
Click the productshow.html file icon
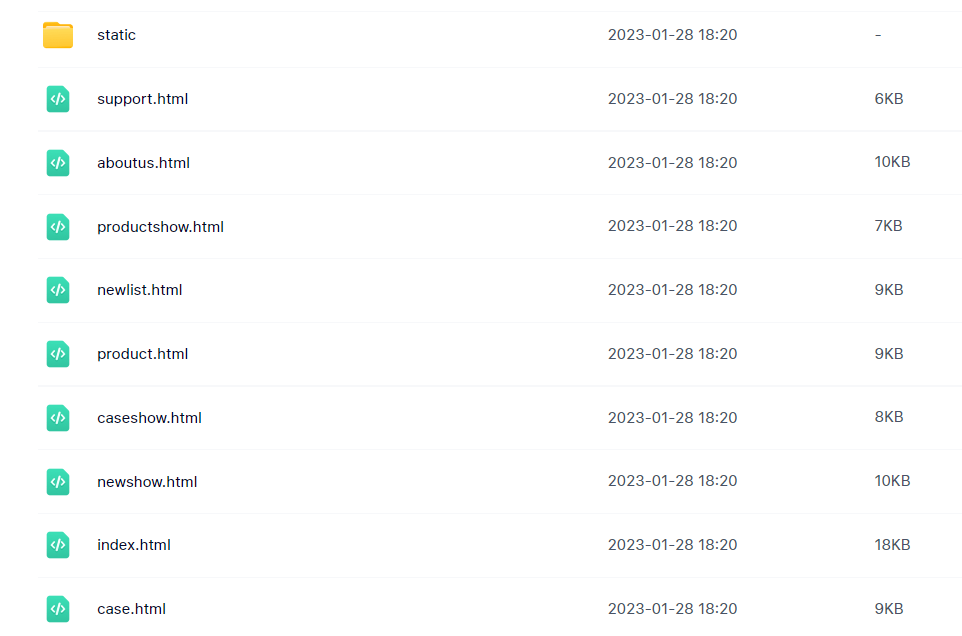click(x=58, y=226)
